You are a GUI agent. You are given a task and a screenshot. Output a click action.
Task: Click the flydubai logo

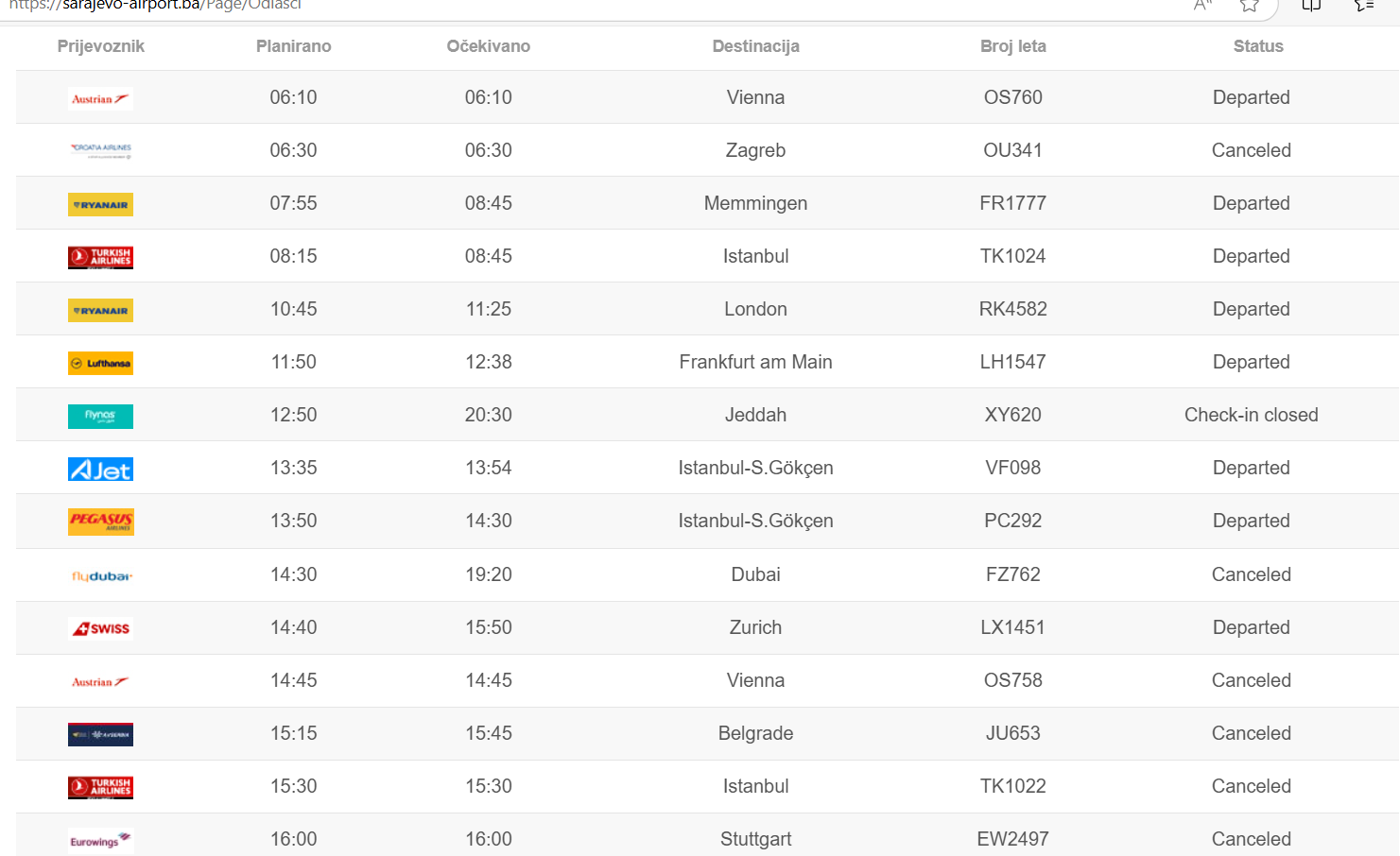[x=100, y=575]
